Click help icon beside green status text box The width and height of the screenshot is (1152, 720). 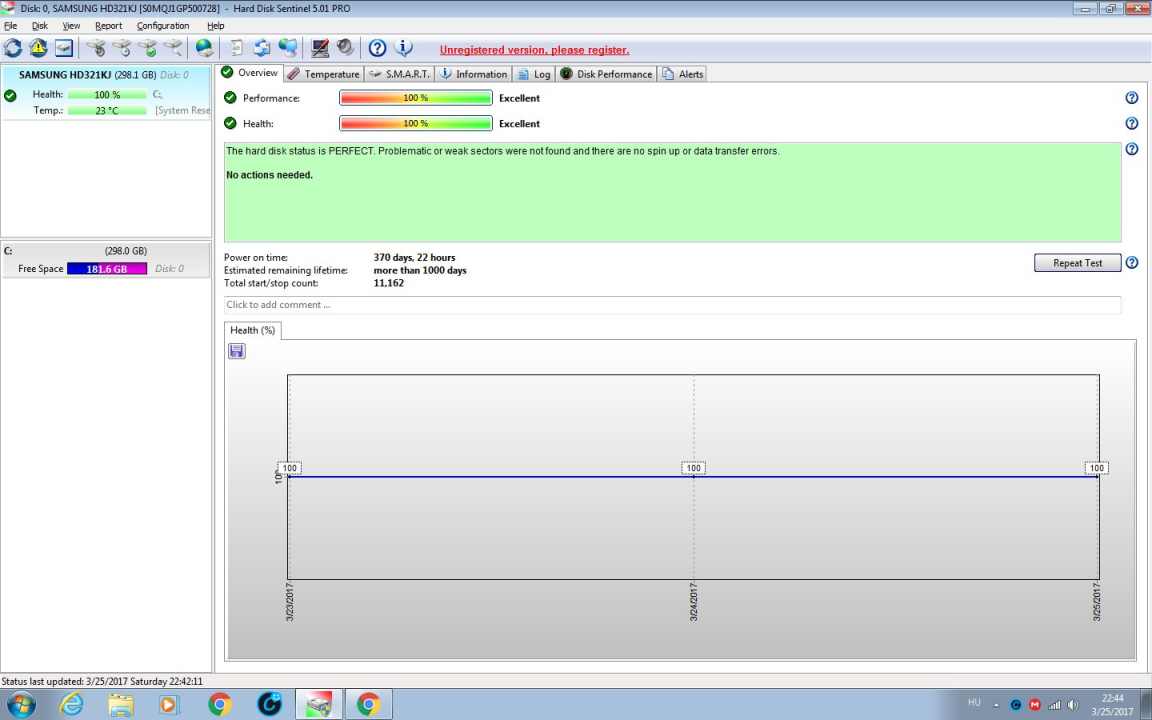coord(1131,149)
